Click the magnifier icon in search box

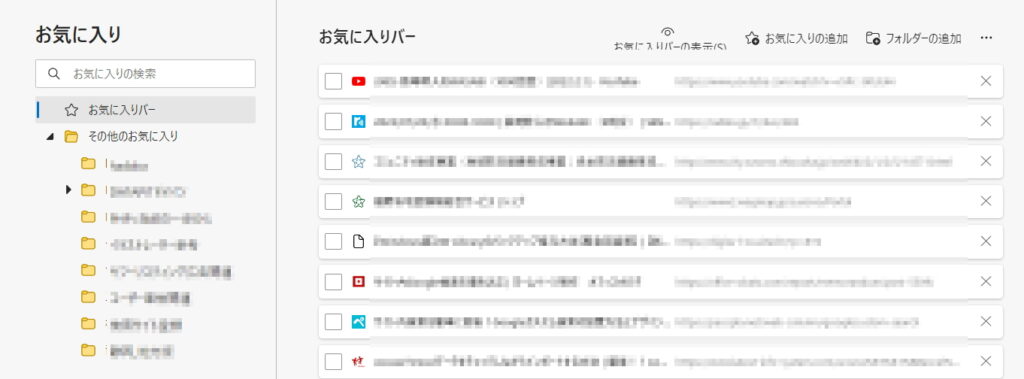tap(55, 74)
